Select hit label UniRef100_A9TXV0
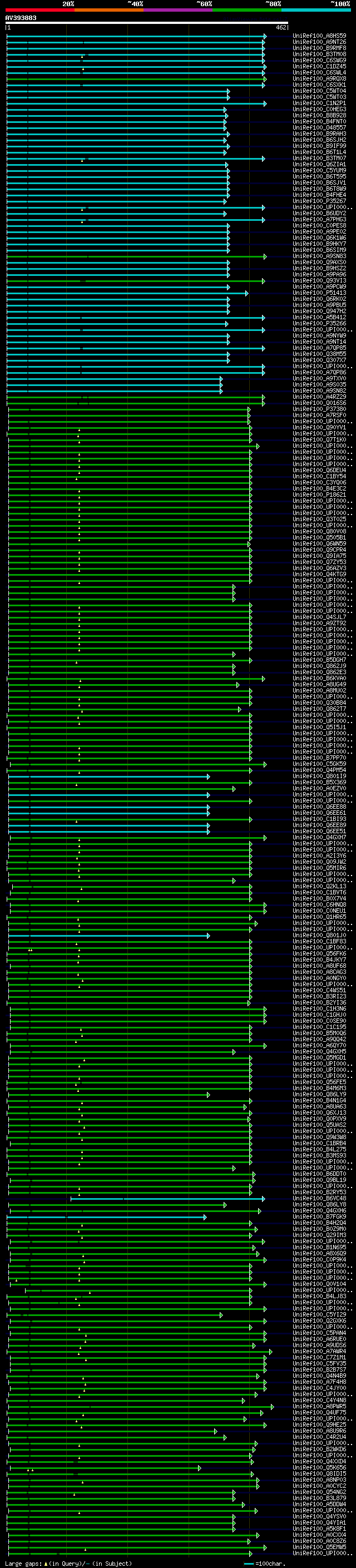The image size is (356, 1568). click(319, 379)
